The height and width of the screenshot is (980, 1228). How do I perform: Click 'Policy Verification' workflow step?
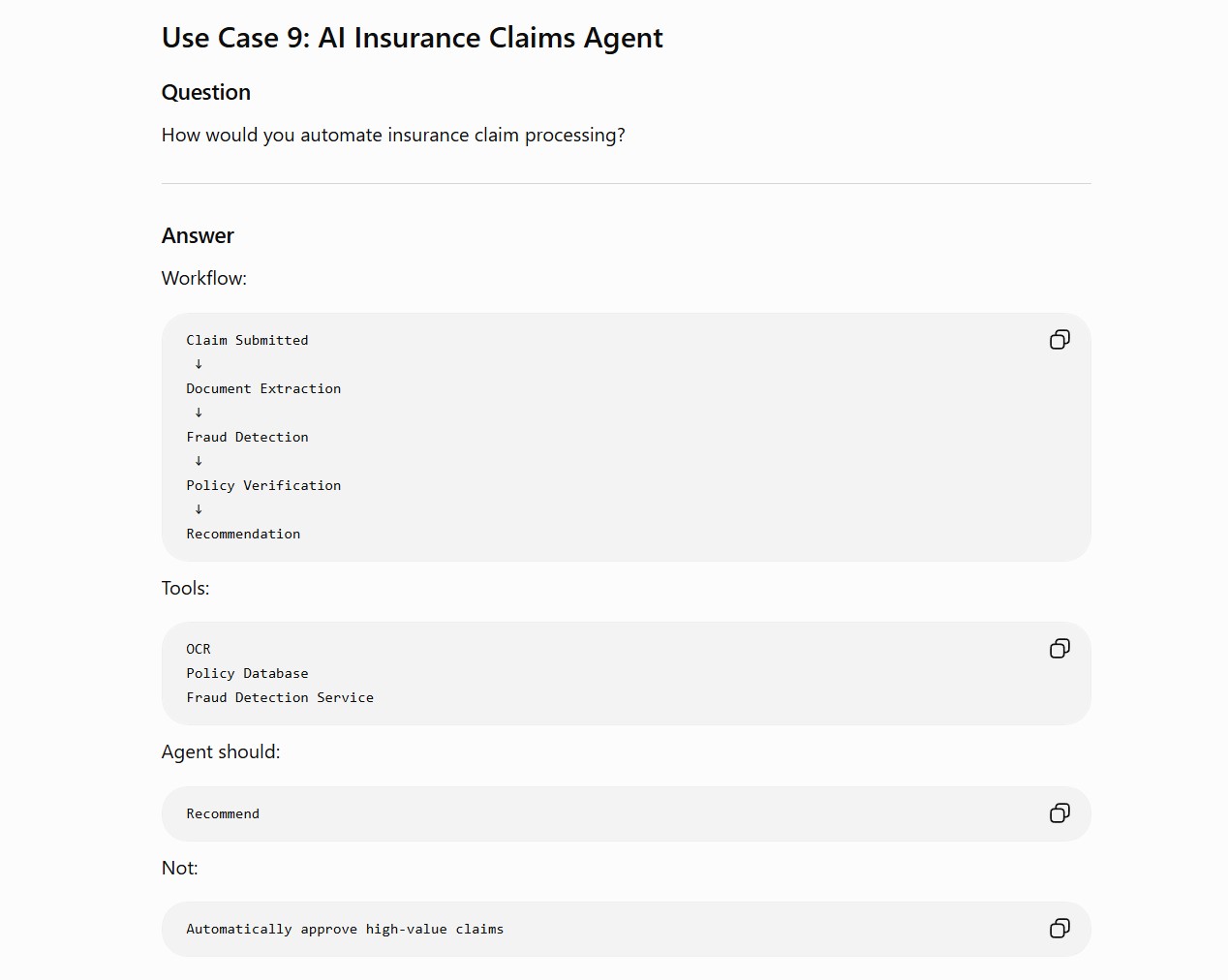click(x=263, y=485)
